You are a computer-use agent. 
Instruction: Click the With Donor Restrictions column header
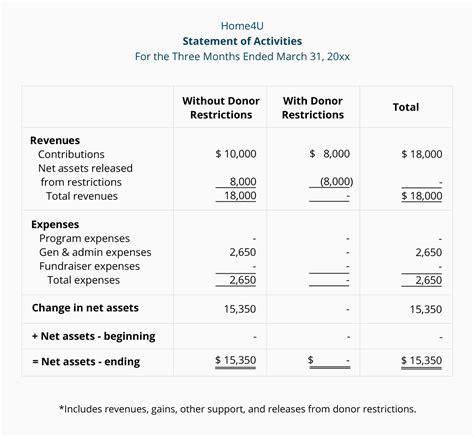pyautogui.click(x=313, y=107)
